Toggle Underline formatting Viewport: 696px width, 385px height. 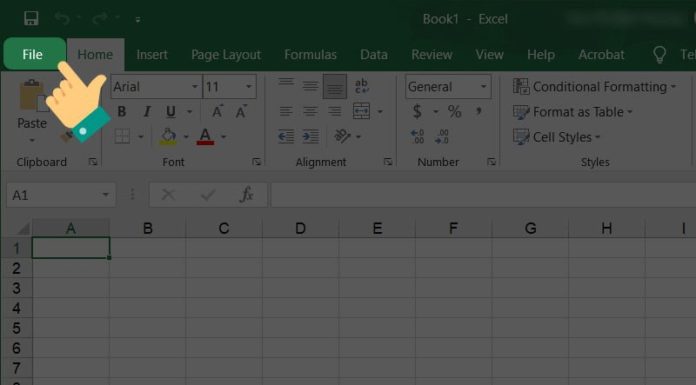[171, 111]
